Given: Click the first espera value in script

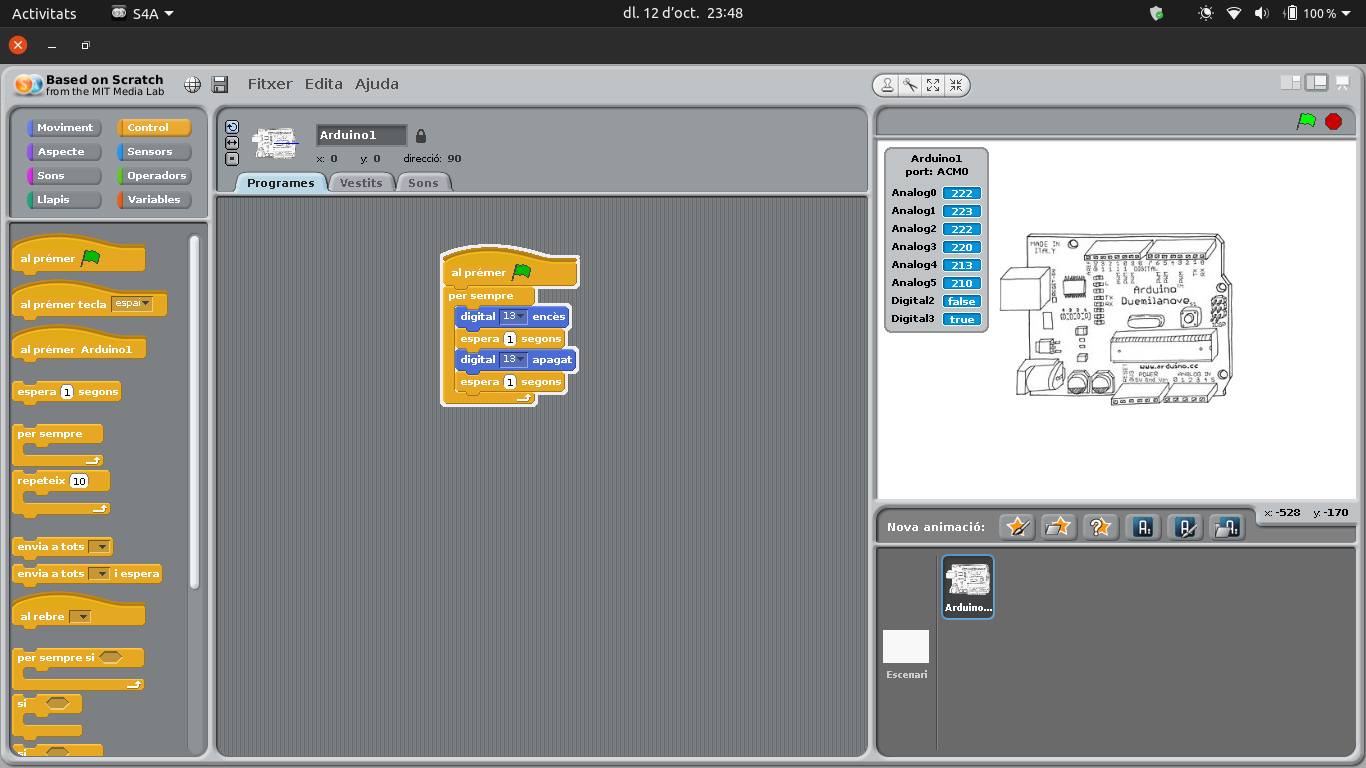Looking at the screenshot, I should click(510, 339).
